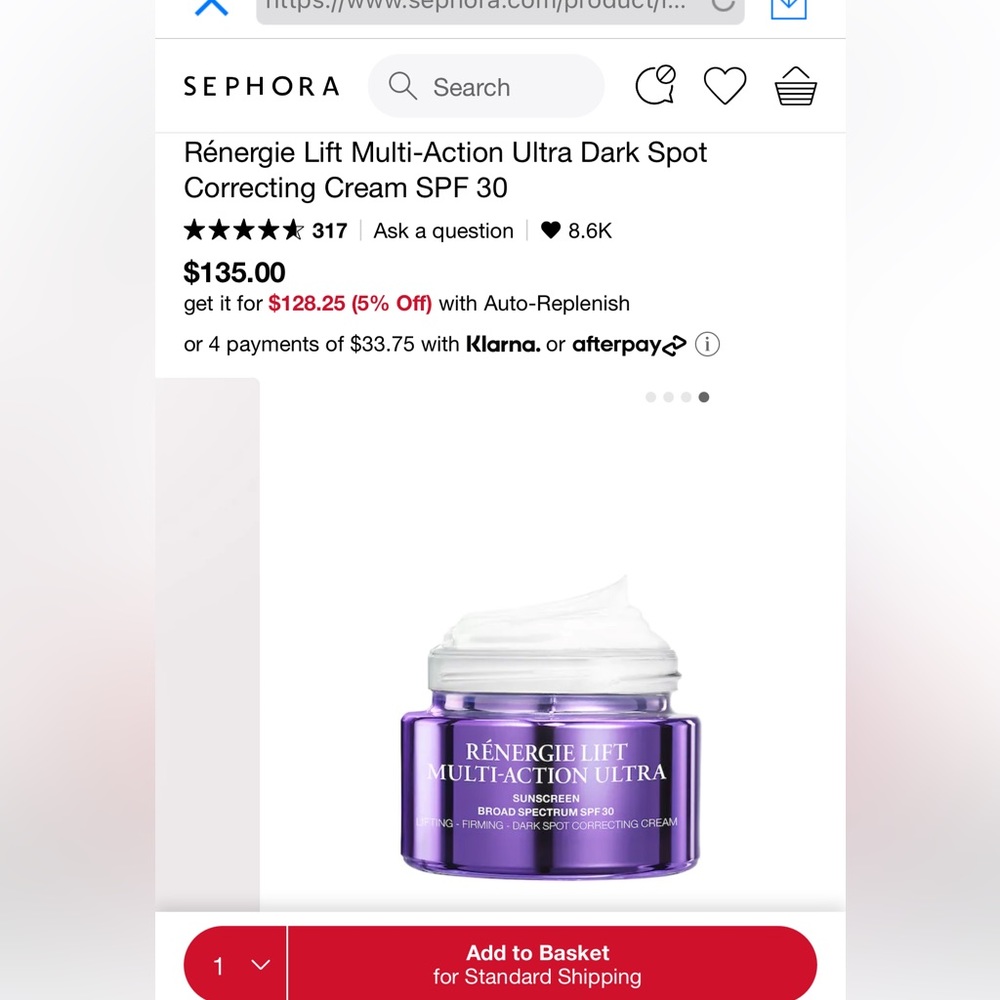Screen dimensions: 1000x1000
Task: Close the in-app browser with the X
Action: point(211,6)
